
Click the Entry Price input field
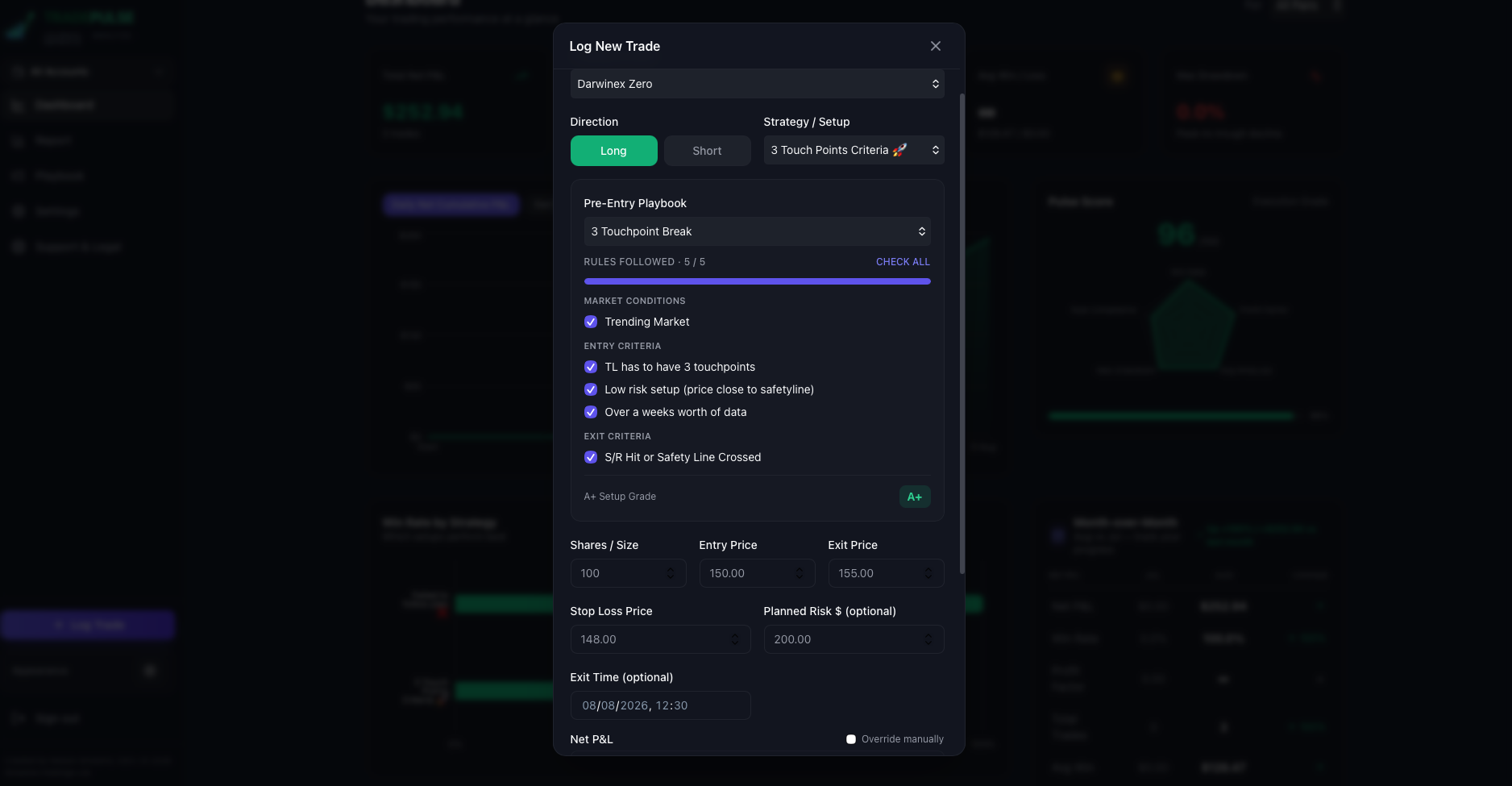coord(757,573)
